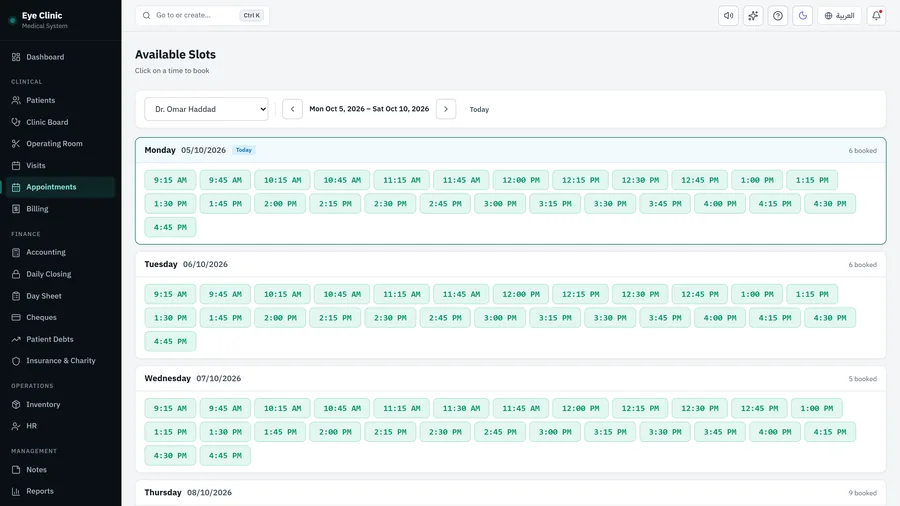Click the Dashboard grid icon in sidebar
The height and width of the screenshot is (506, 900).
(16, 57)
